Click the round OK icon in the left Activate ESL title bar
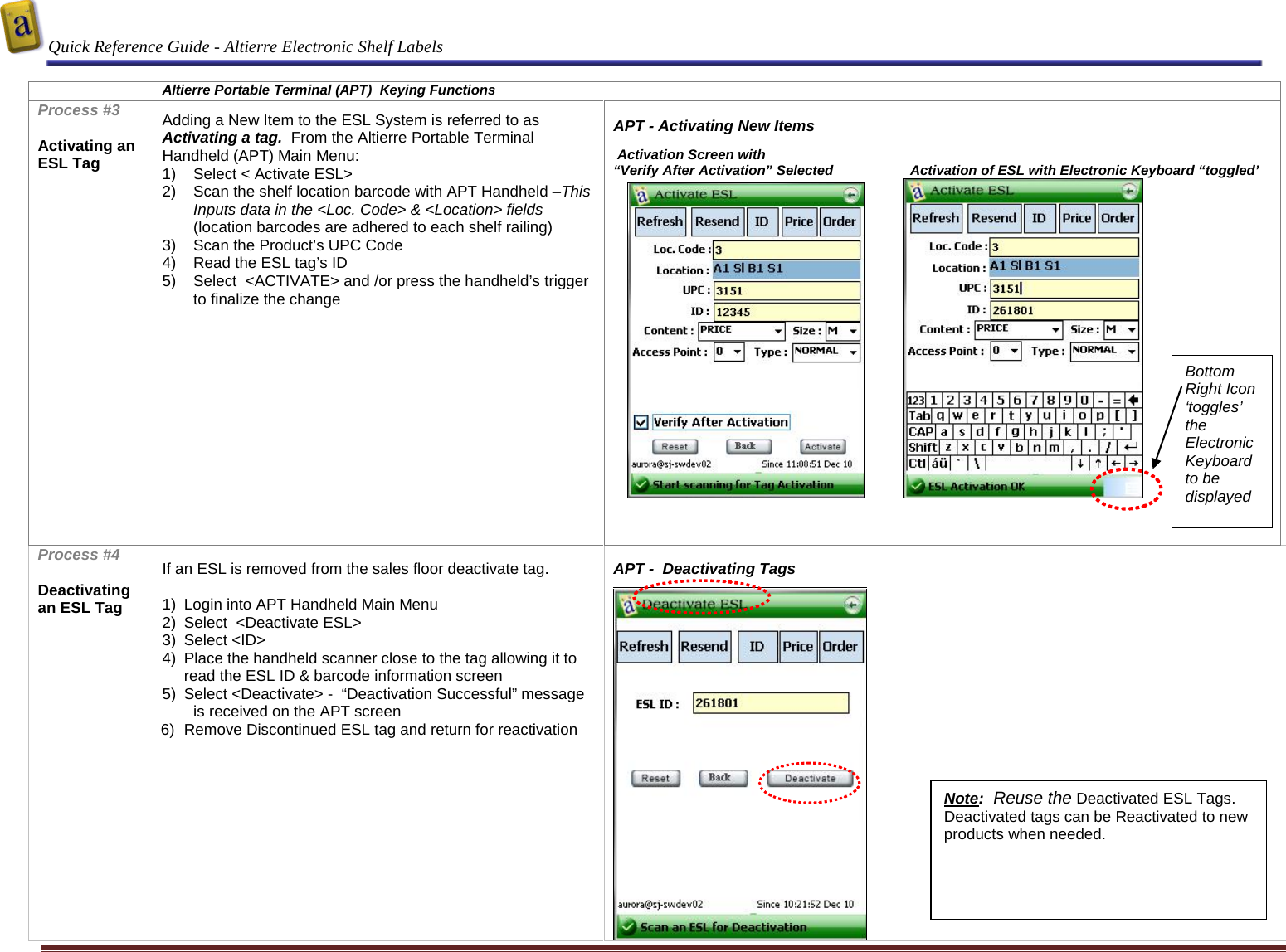 [x=850, y=195]
